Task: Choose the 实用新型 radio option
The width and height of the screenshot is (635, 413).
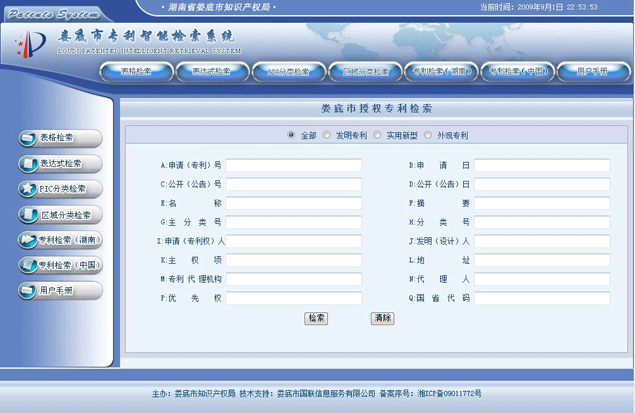Action: (377, 135)
